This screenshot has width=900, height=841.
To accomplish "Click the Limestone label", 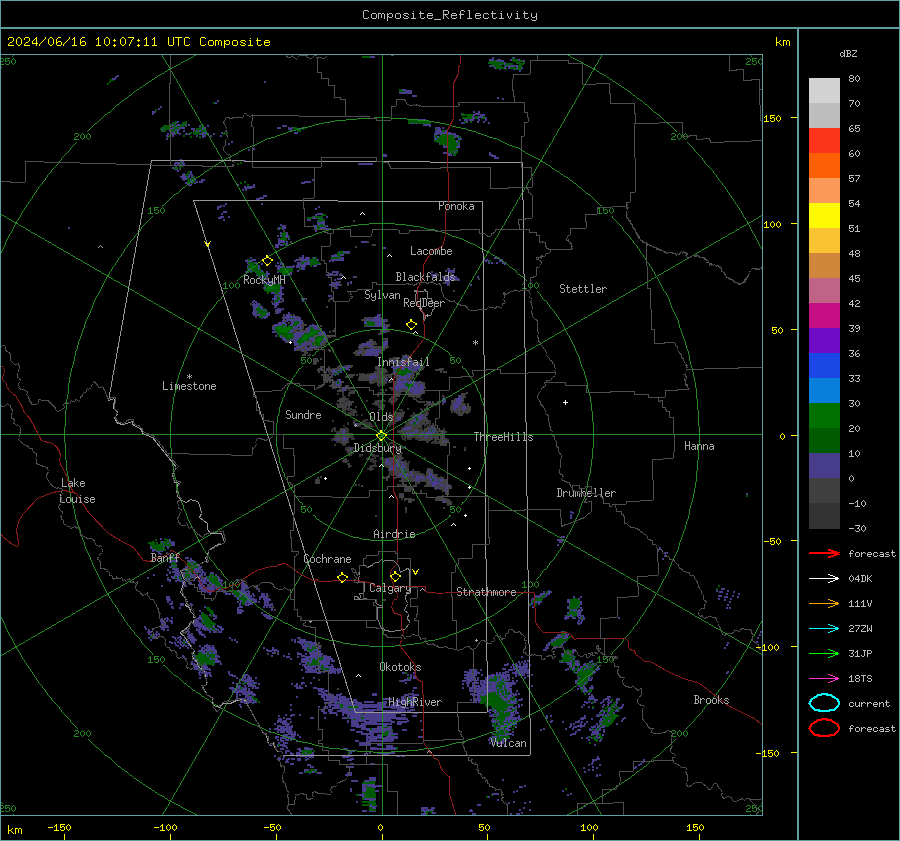I will [x=189, y=386].
